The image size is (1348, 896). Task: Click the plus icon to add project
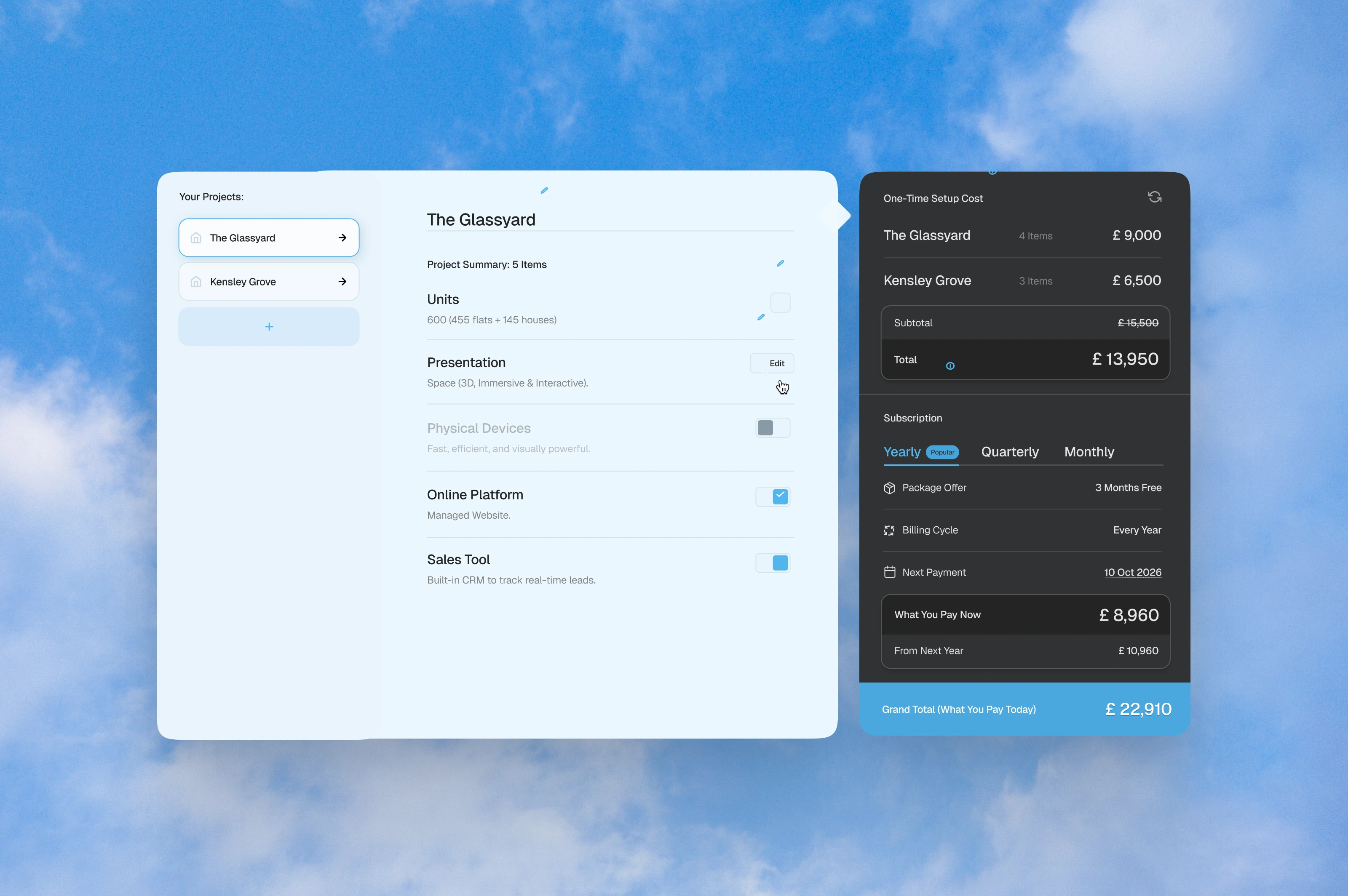click(269, 327)
